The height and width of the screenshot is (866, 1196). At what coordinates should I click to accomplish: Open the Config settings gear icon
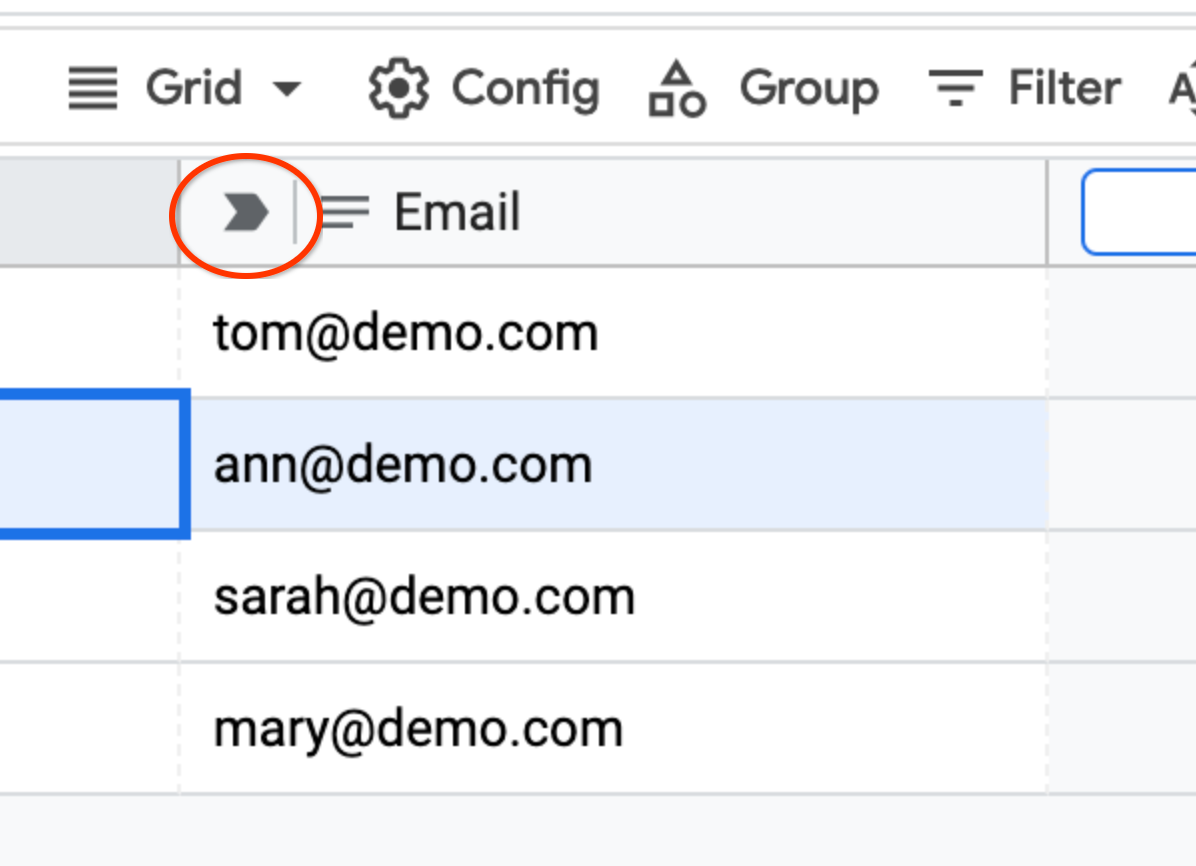[396, 87]
